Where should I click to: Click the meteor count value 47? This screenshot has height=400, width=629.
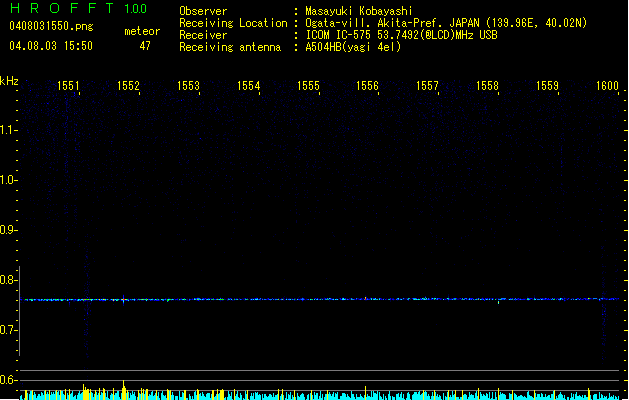[x=145, y=46]
